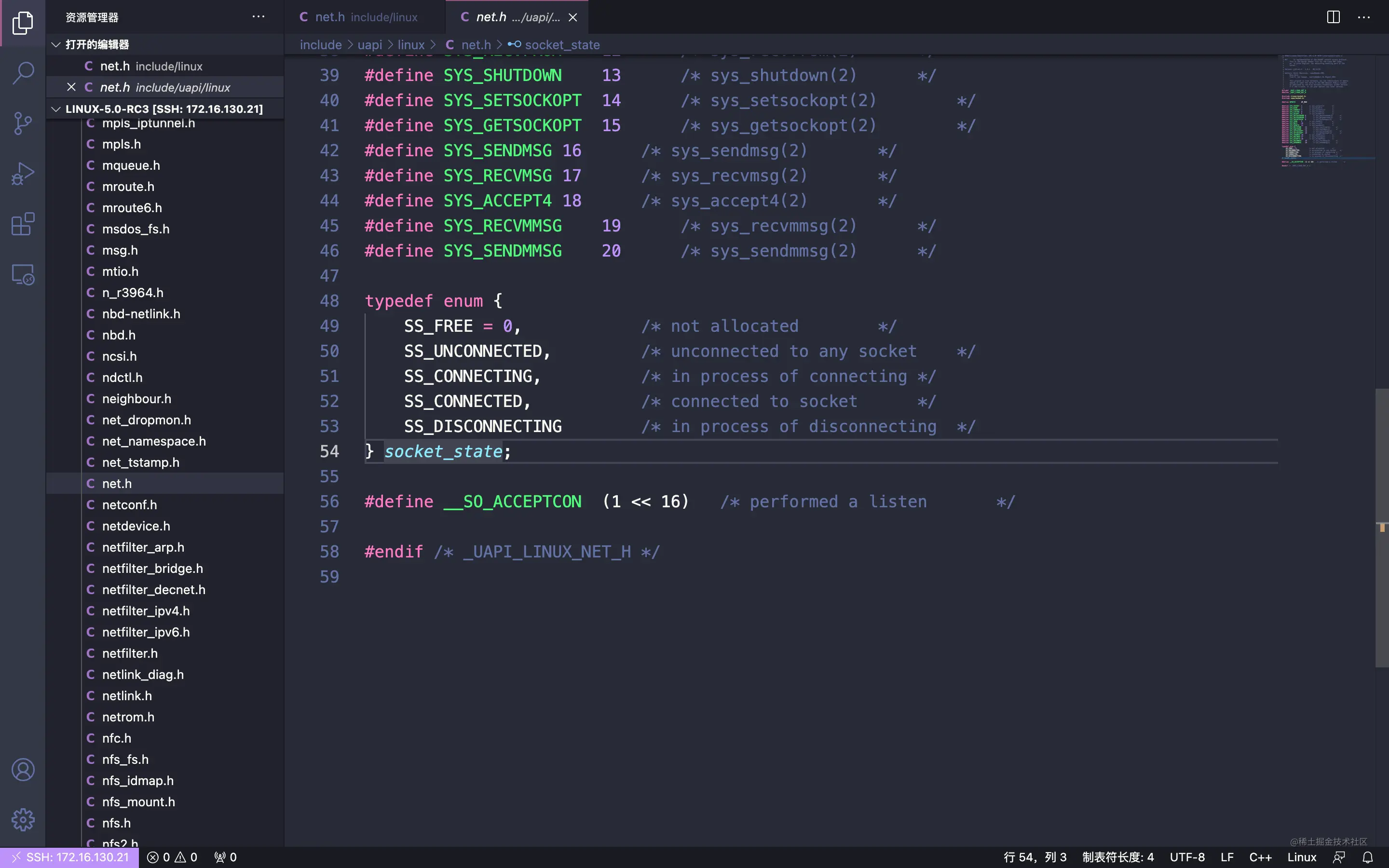Click the editor vertical scrollbar
This screenshot has height=868, width=1389.
coord(1382,528)
